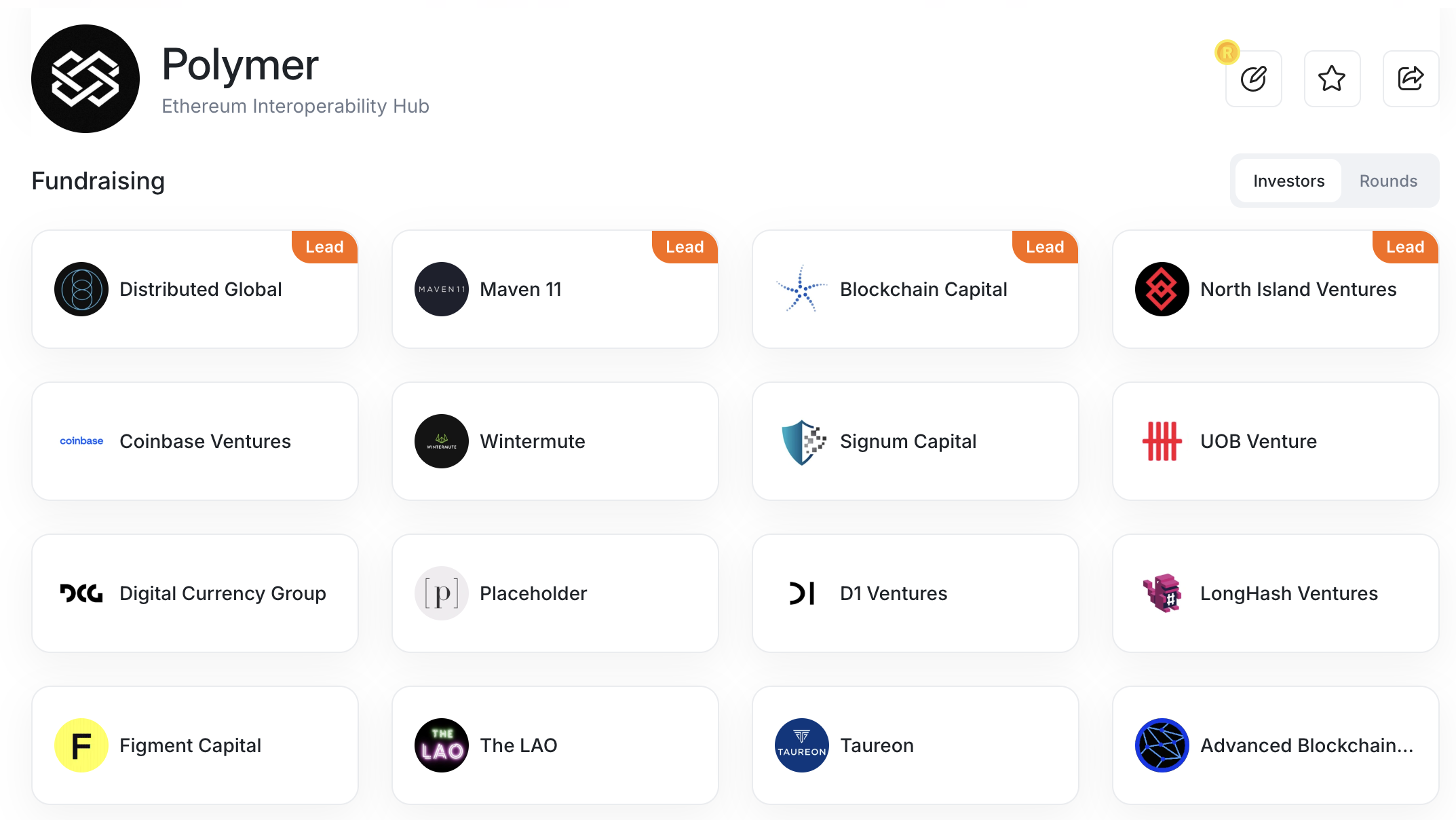The width and height of the screenshot is (1456, 820).
Task: Click The LAO logo icon
Action: click(x=442, y=745)
